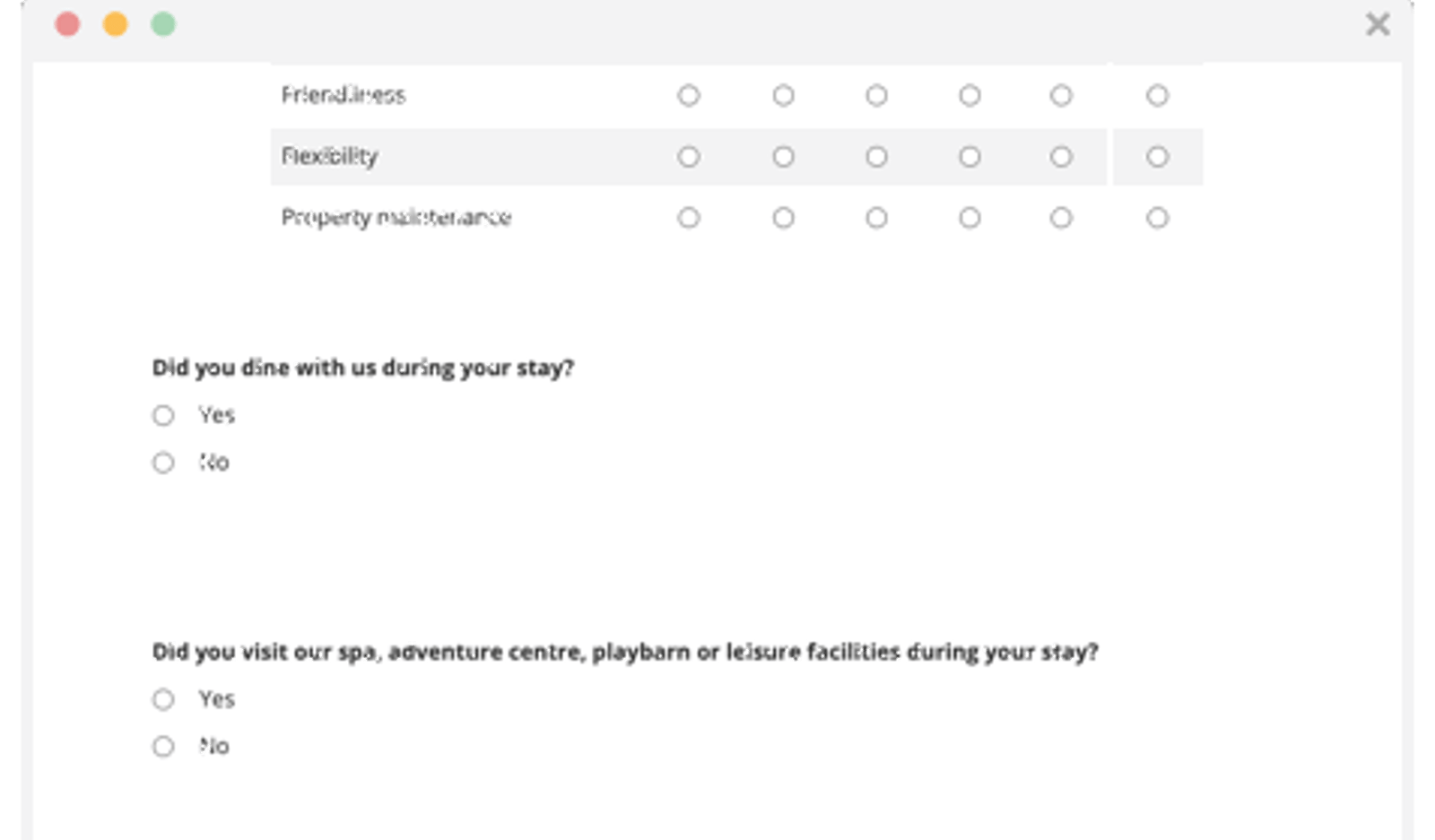Select No for dining with us
Image resolution: width=1435 pixels, height=840 pixels.
point(163,463)
